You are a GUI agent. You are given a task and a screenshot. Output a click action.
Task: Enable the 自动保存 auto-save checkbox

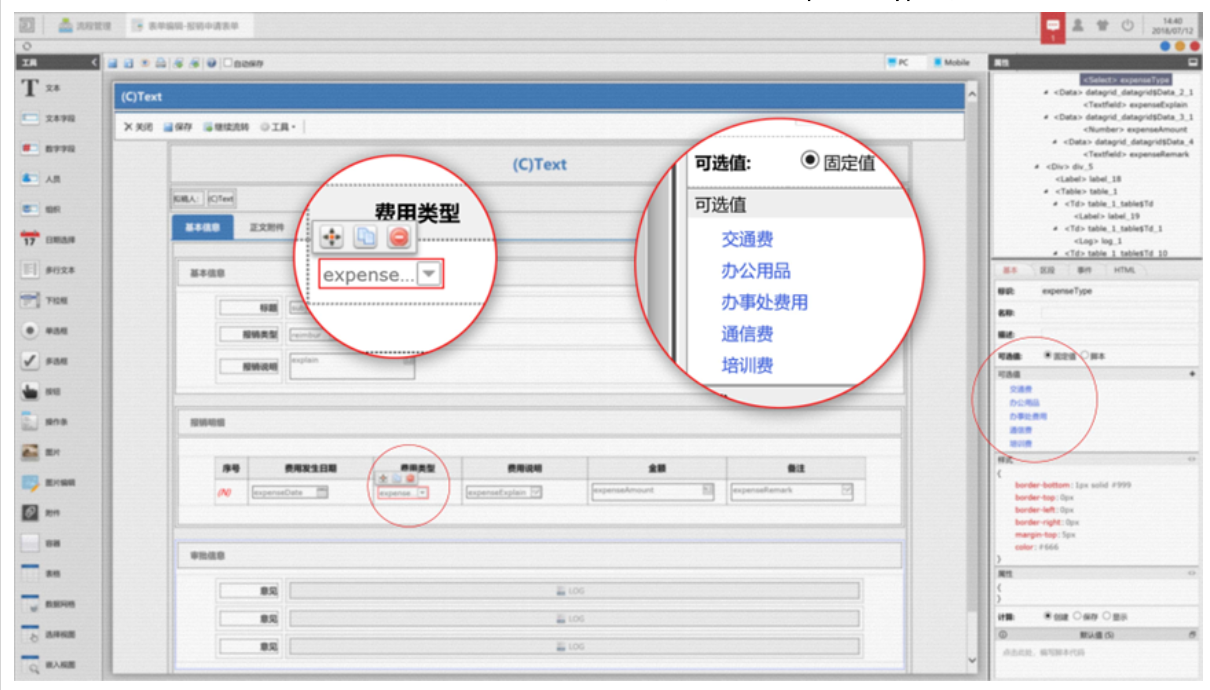pyautogui.click(x=227, y=63)
